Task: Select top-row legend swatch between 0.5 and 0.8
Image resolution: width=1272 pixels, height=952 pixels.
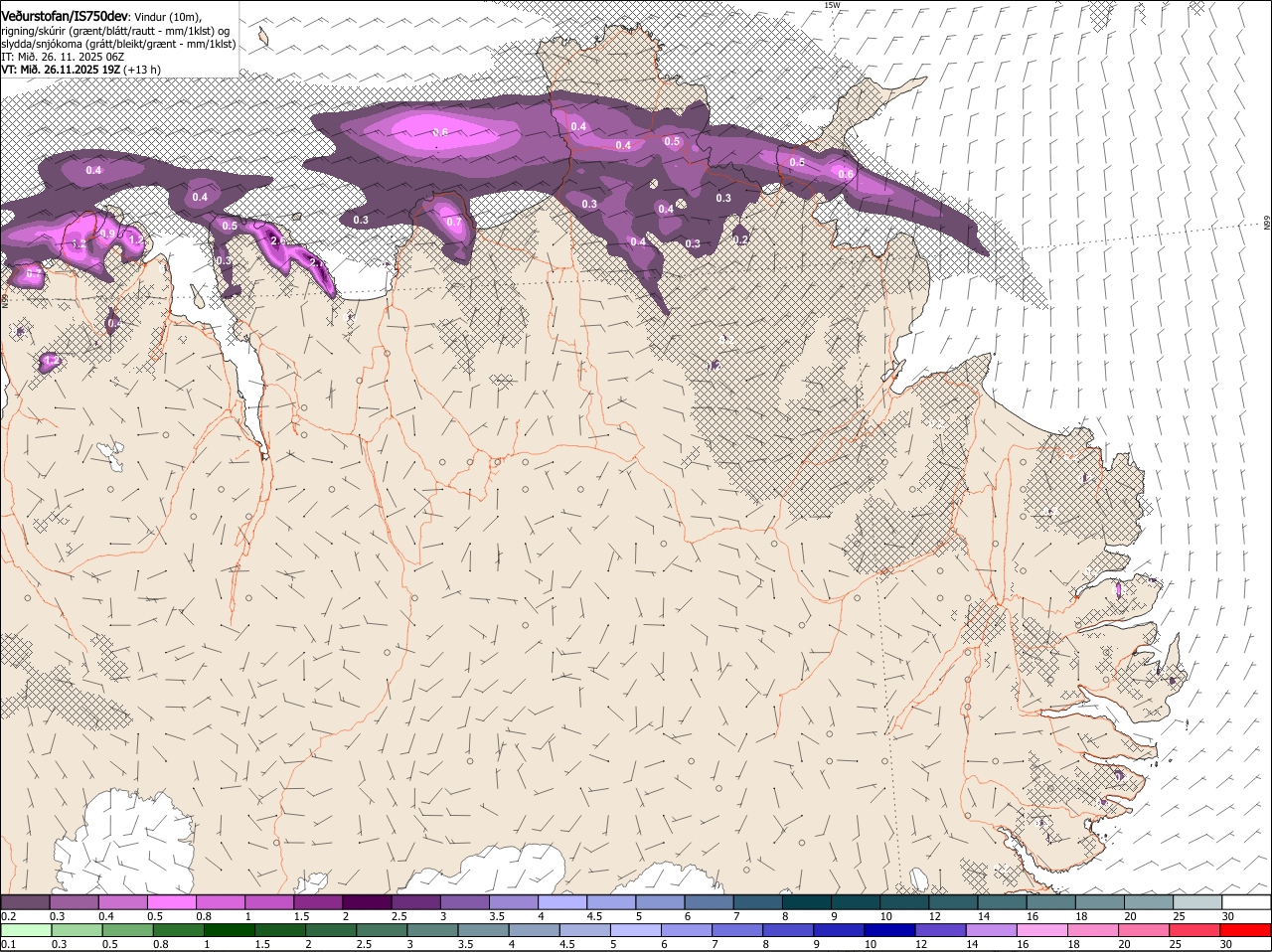Action: (x=171, y=901)
